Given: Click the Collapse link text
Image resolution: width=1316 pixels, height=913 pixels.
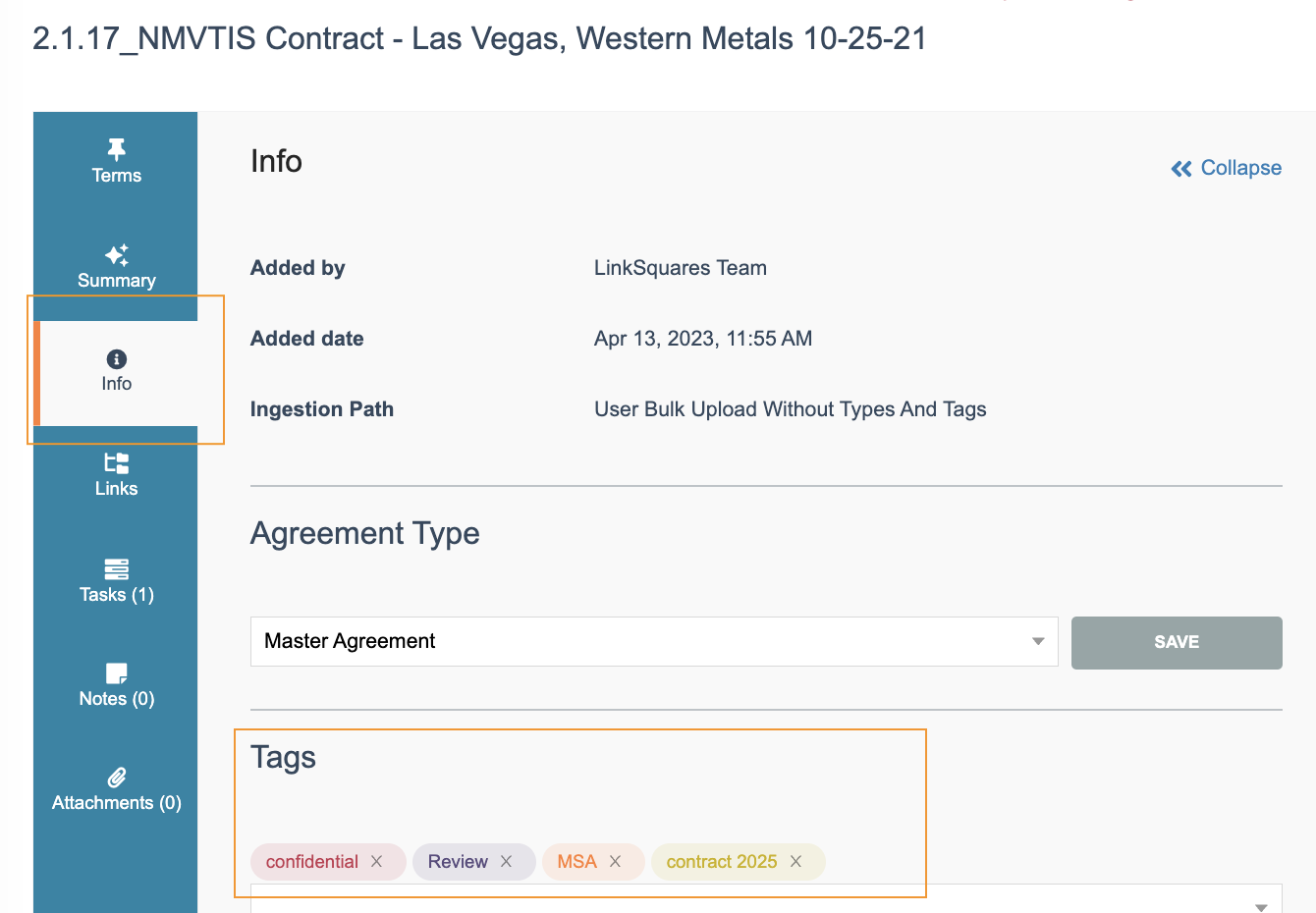Looking at the screenshot, I should click(x=1240, y=168).
